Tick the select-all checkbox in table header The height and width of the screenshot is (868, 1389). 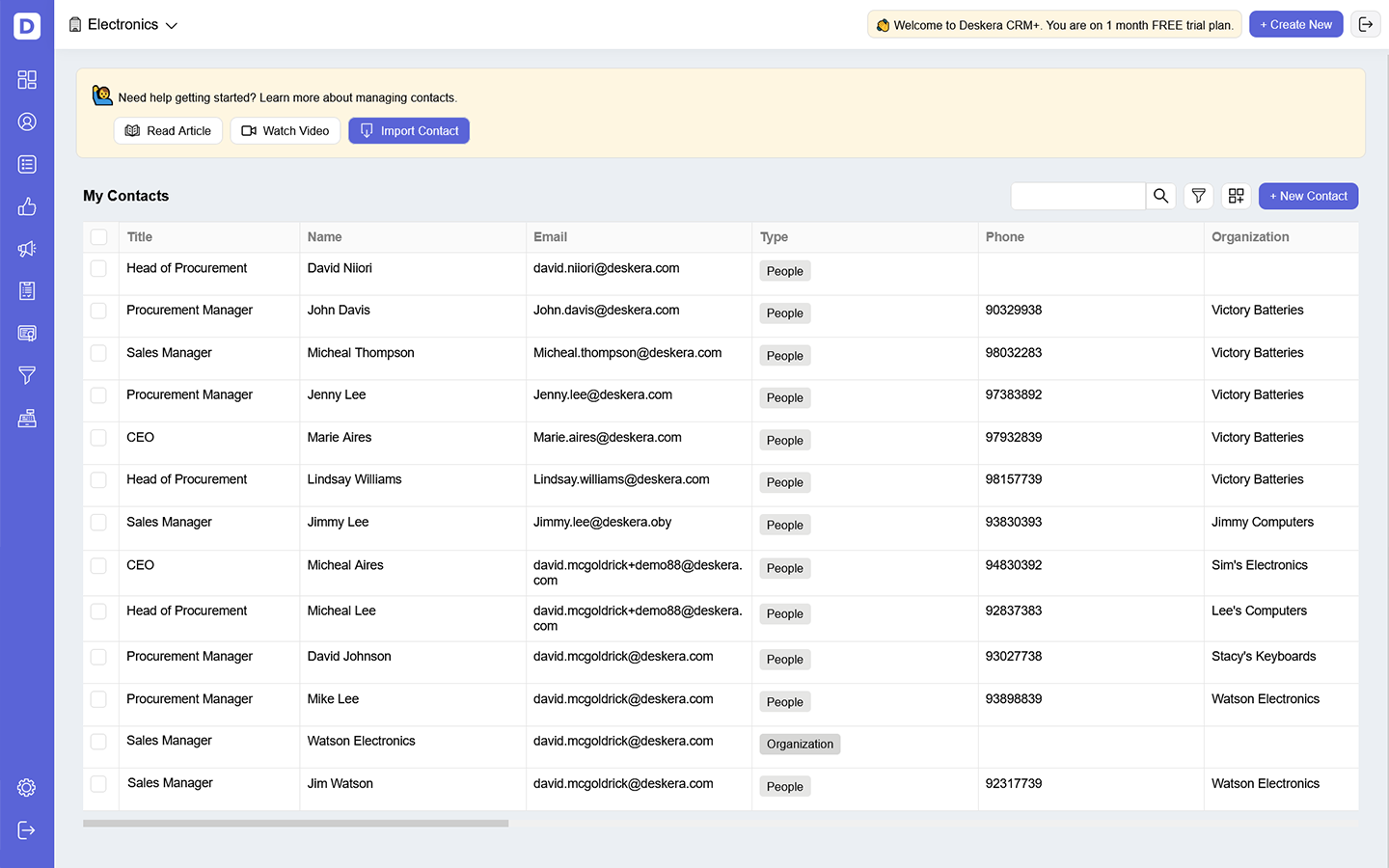[98, 237]
